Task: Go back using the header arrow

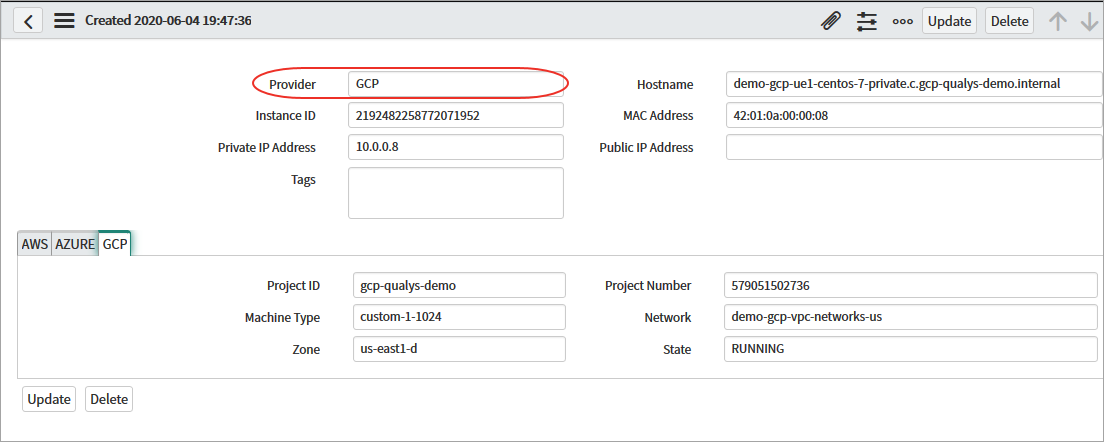Action: (x=28, y=21)
